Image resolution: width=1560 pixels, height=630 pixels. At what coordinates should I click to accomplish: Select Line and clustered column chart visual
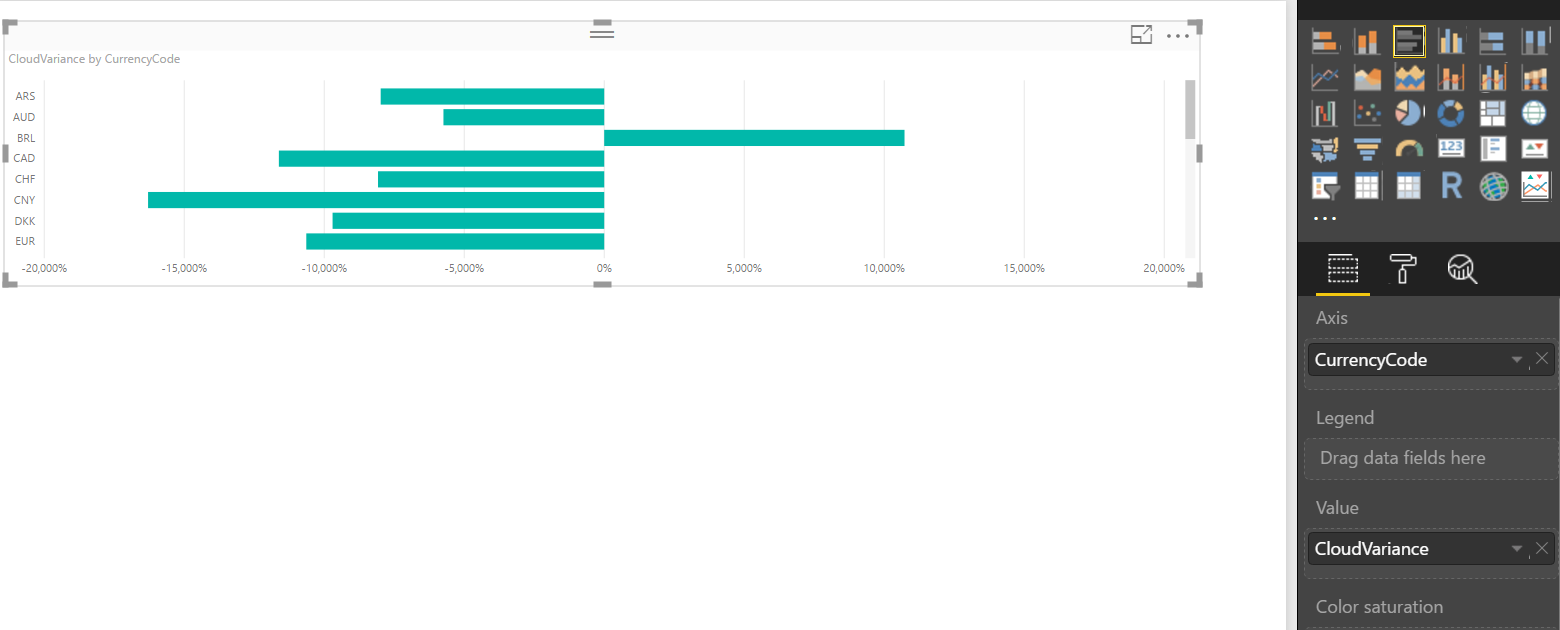(1492, 77)
